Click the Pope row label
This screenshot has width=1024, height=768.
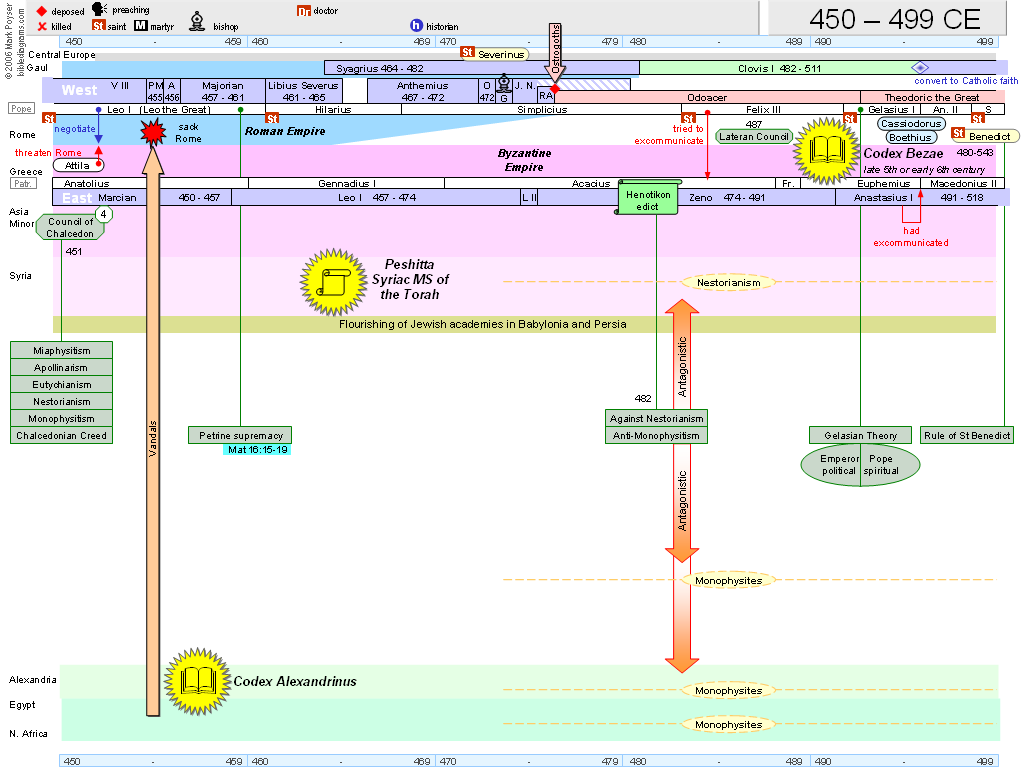tap(21, 108)
